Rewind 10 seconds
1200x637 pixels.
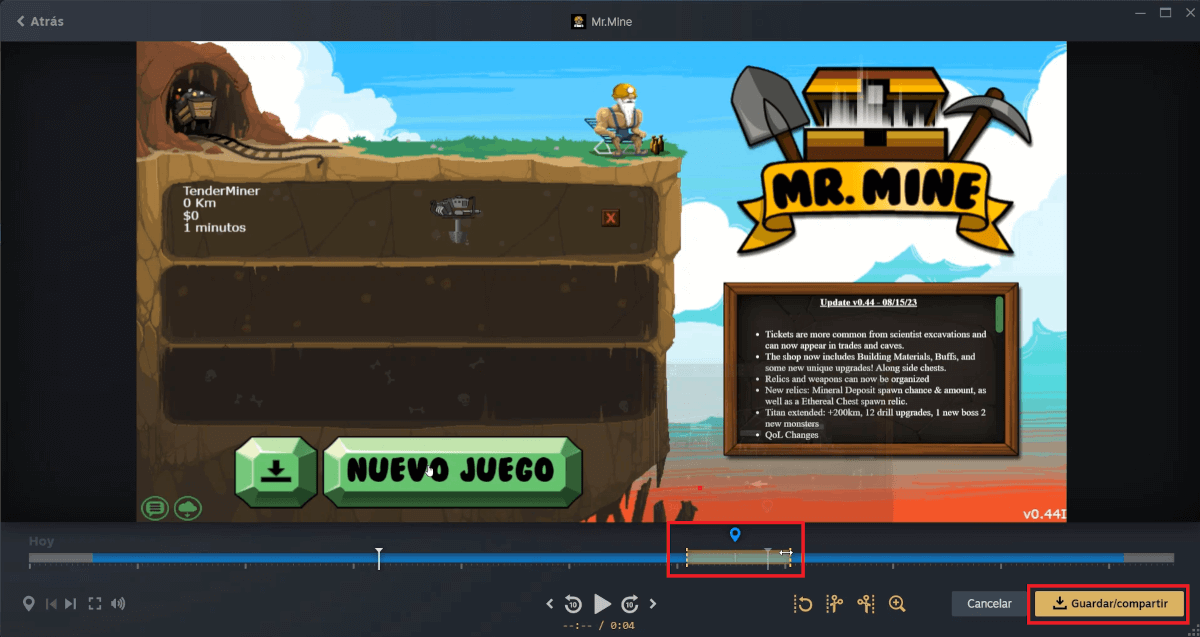[x=573, y=603]
